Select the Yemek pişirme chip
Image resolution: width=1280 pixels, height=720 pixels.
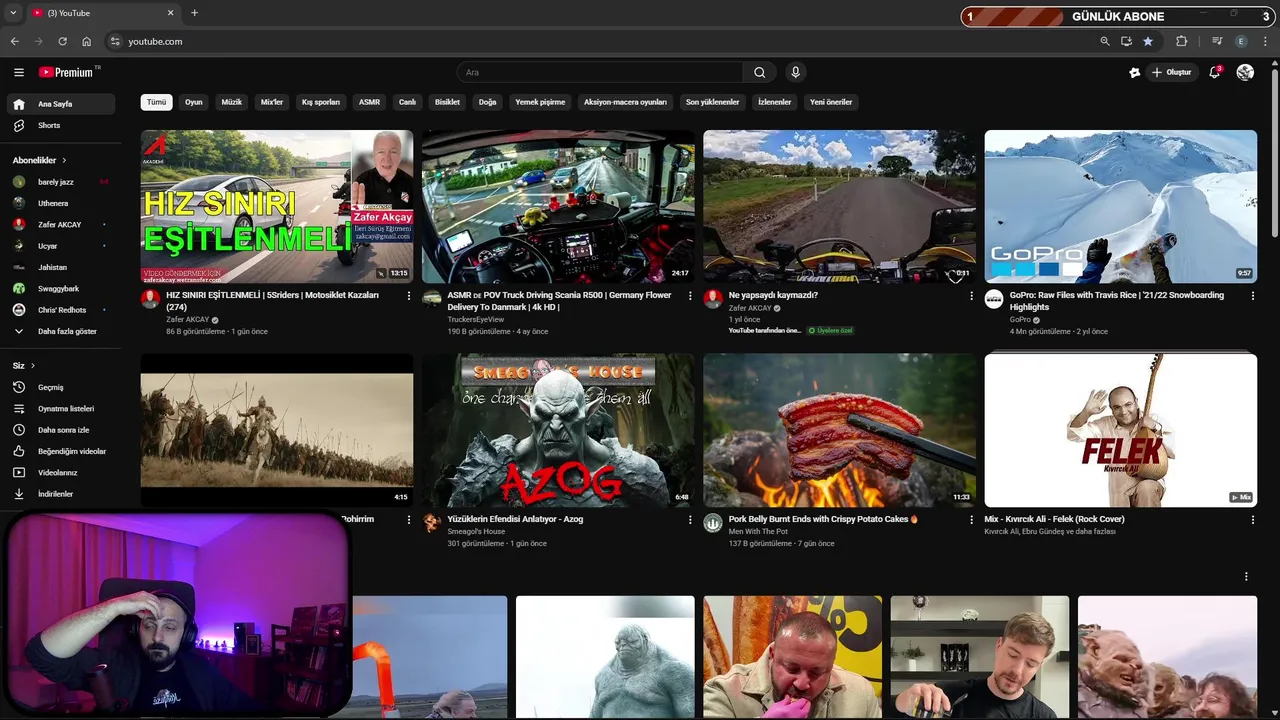point(540,102)
